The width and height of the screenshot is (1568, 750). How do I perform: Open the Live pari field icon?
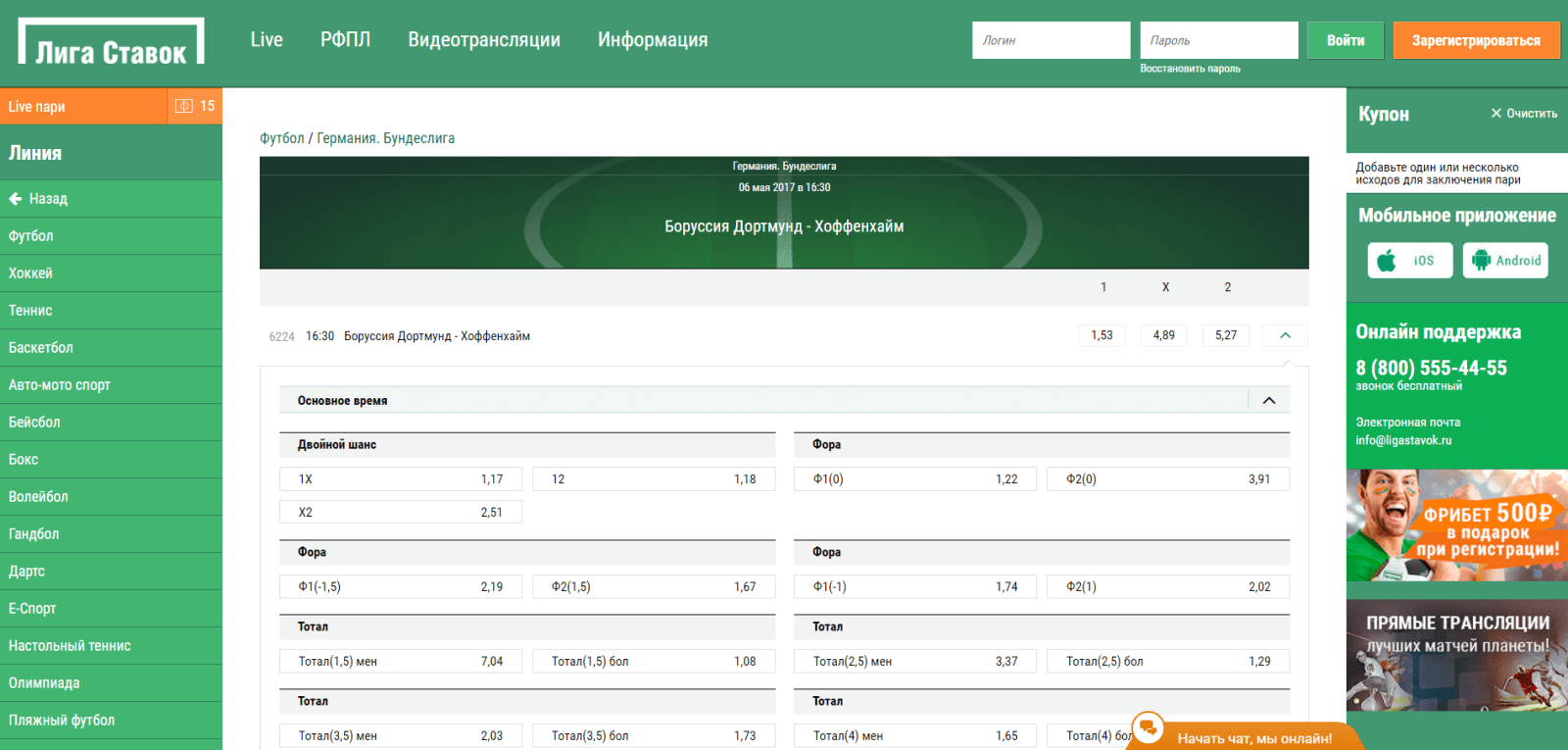click(x=183, y=106)
